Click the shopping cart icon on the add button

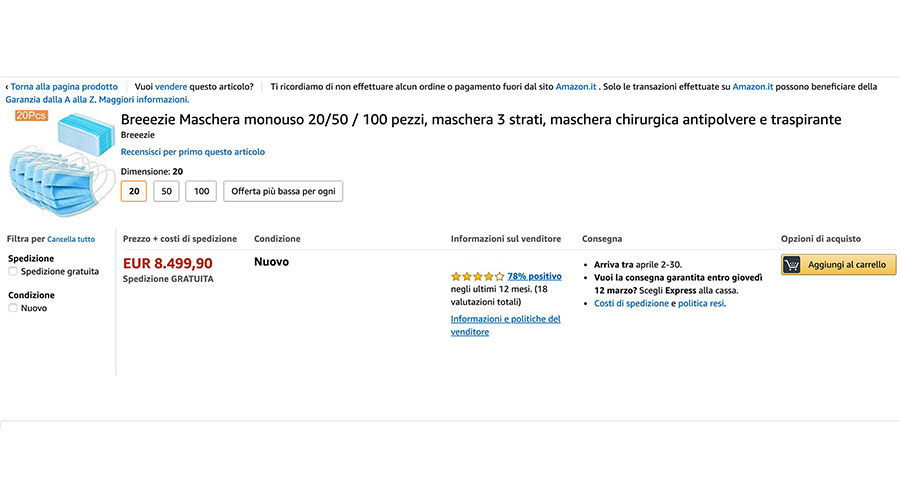(x=792, y=265)
